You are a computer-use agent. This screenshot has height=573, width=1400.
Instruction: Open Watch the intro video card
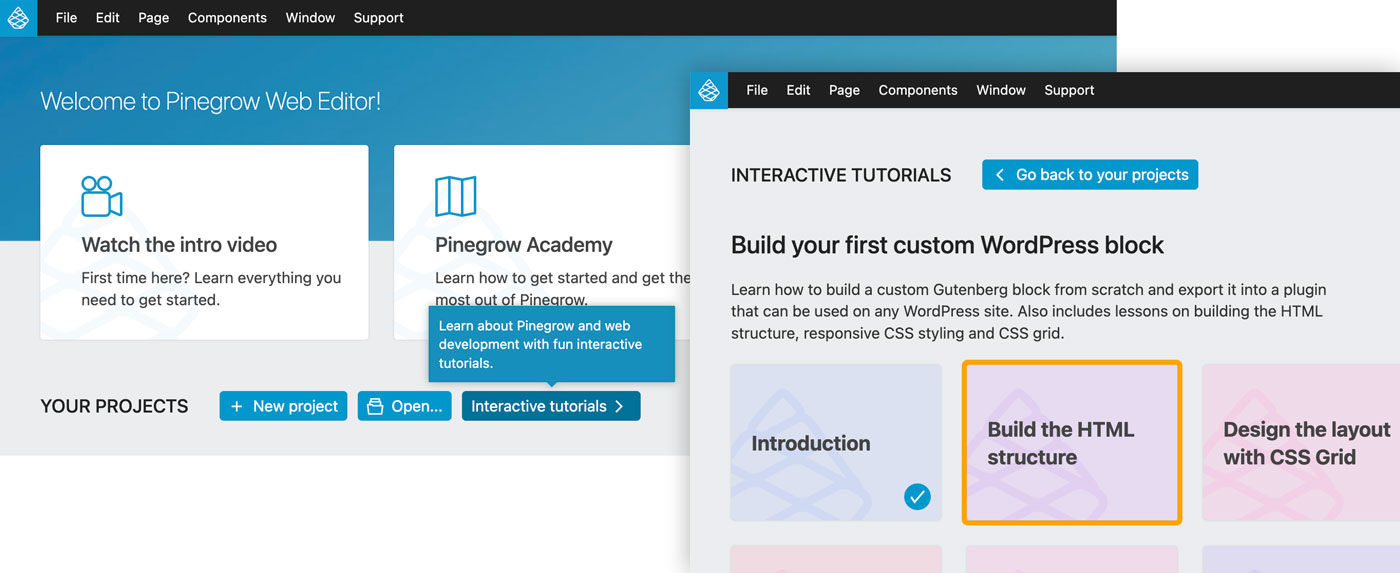(204, 243)
